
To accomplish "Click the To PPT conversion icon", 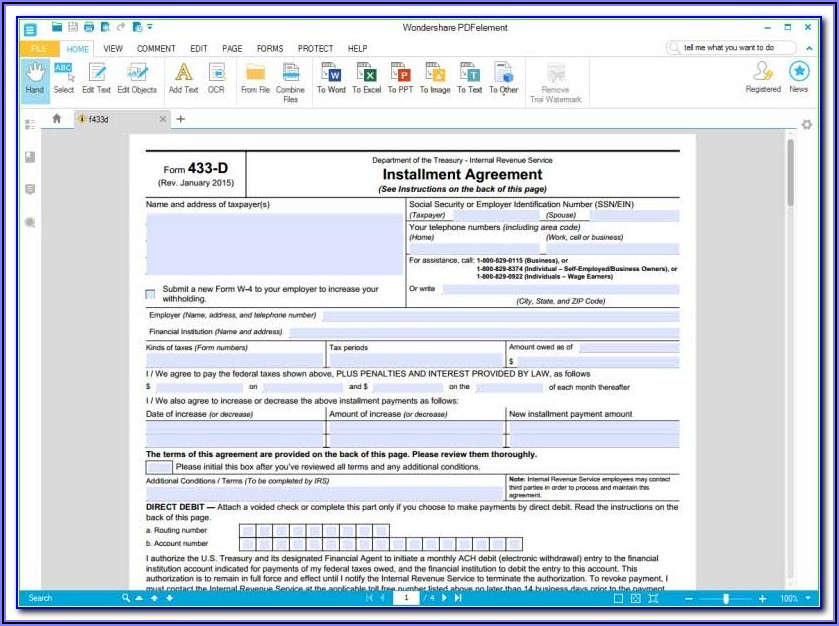I will (x=400, y=78).
